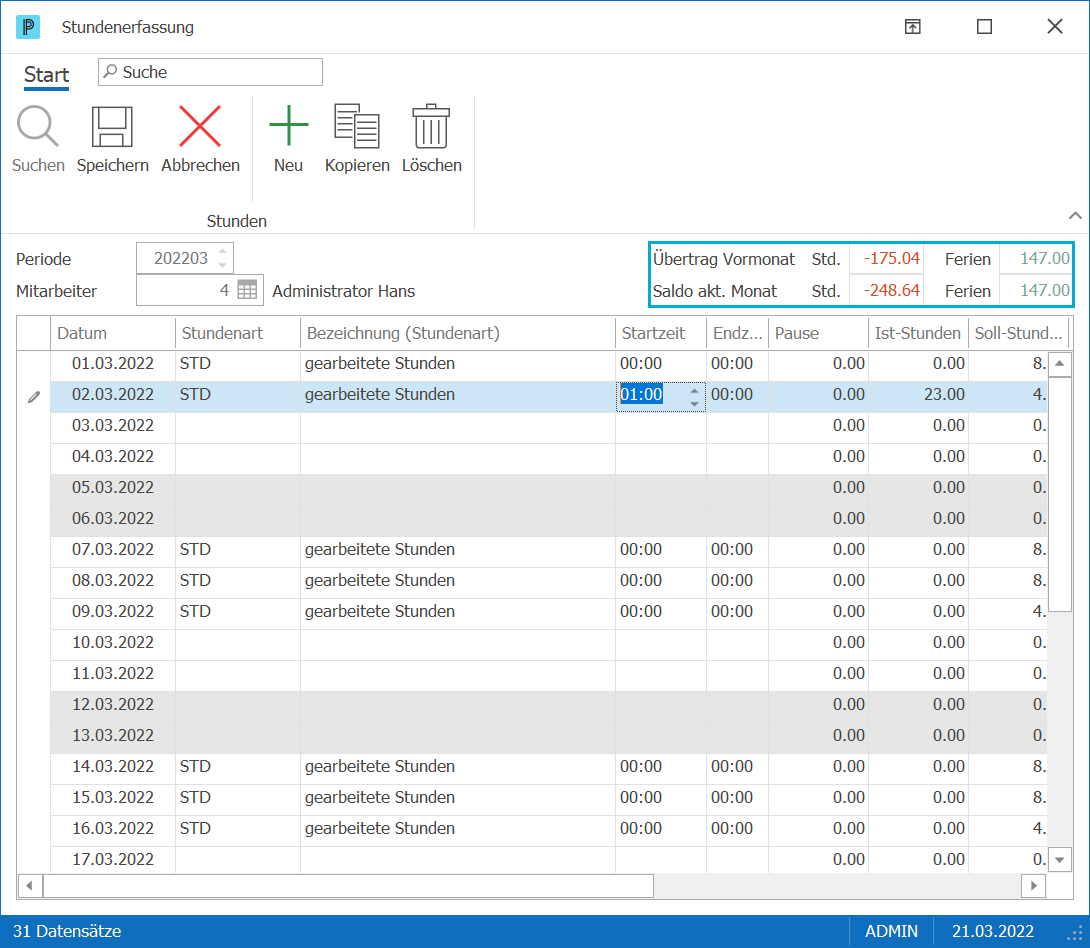The width and height of the screenshot is (1090, 948).
Task: Open the Start ribbon tab
Action: (47, 74)
